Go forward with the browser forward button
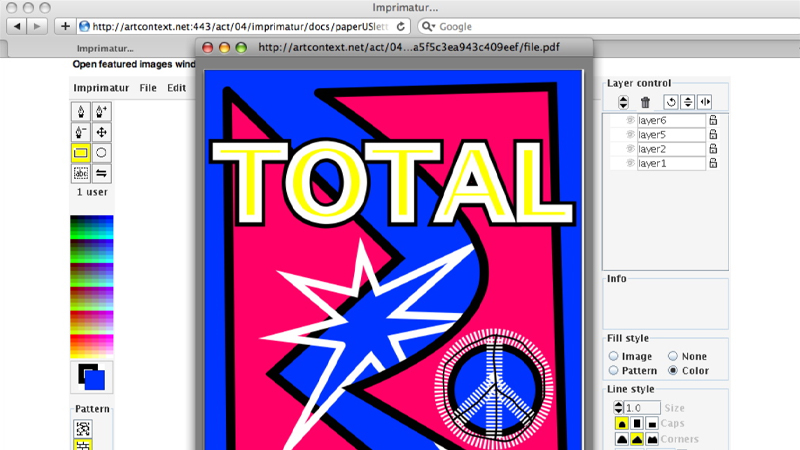 [37, 26]
